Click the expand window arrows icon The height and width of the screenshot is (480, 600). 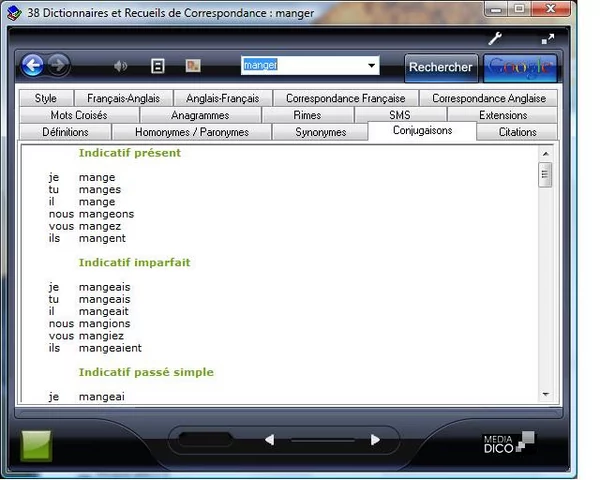tap(548, 39)
